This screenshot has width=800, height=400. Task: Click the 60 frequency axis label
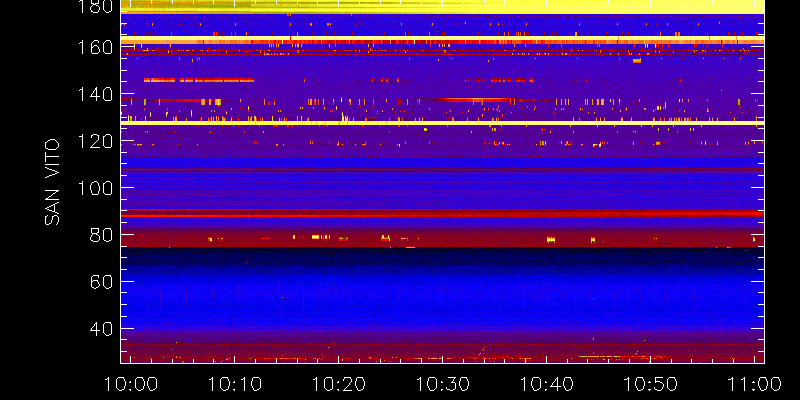pyautogui.click(x=102, y=282)
